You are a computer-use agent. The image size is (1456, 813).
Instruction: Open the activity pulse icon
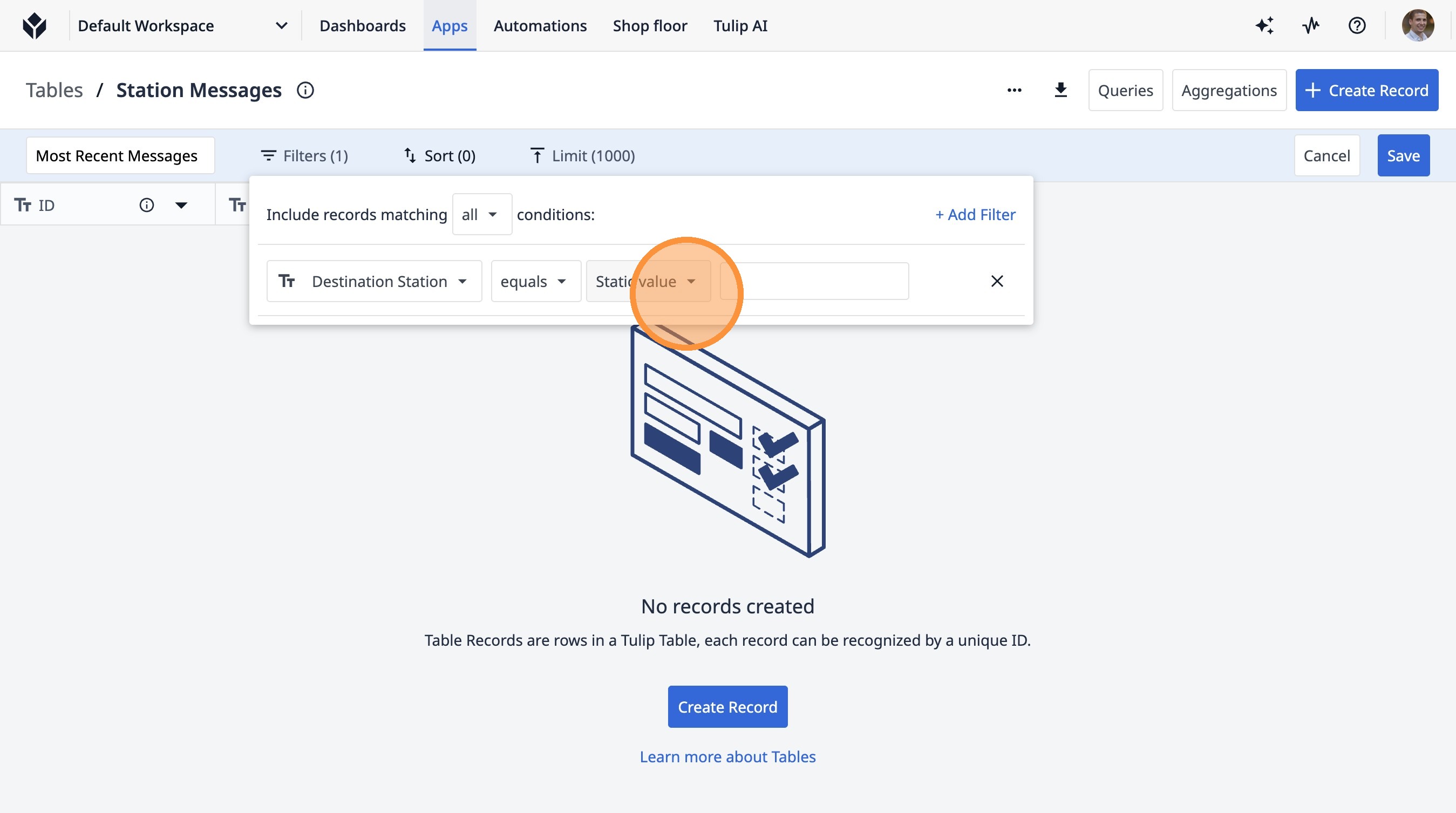(x=1311, y=25)
